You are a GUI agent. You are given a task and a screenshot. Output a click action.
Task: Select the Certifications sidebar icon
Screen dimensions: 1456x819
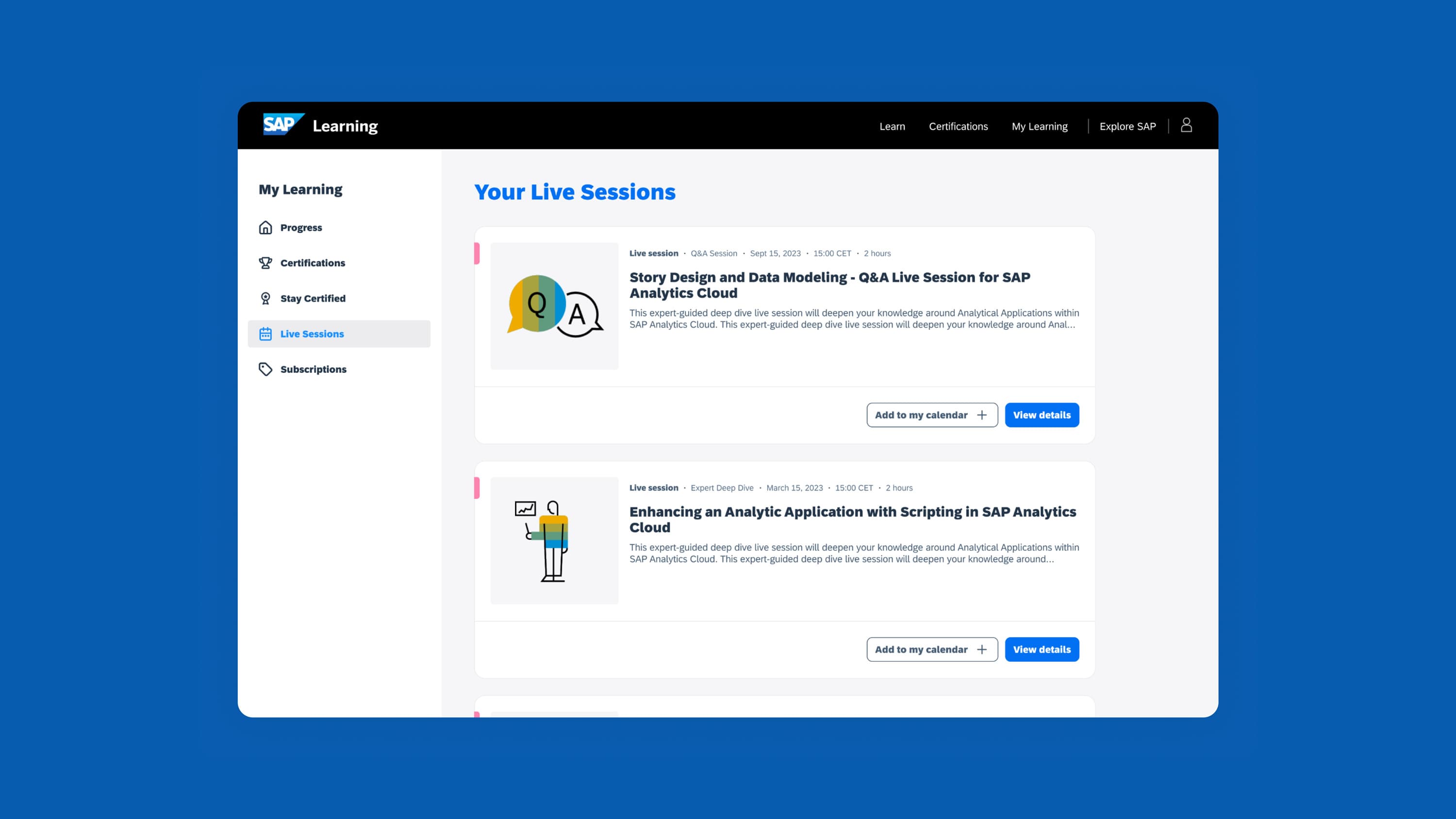click(x=265, y=262)
